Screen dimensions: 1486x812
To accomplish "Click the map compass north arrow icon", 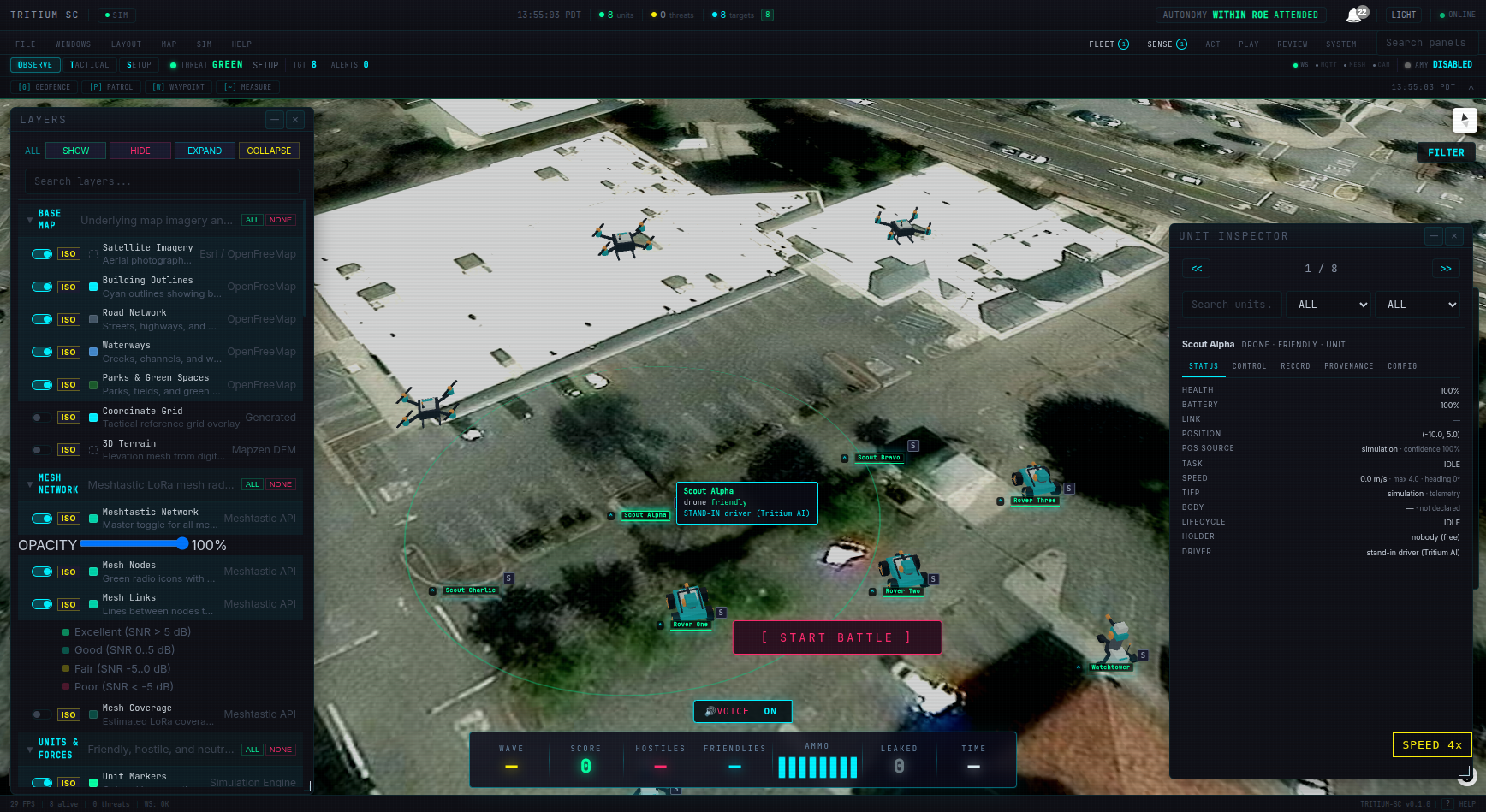I will click(1465, 121).
